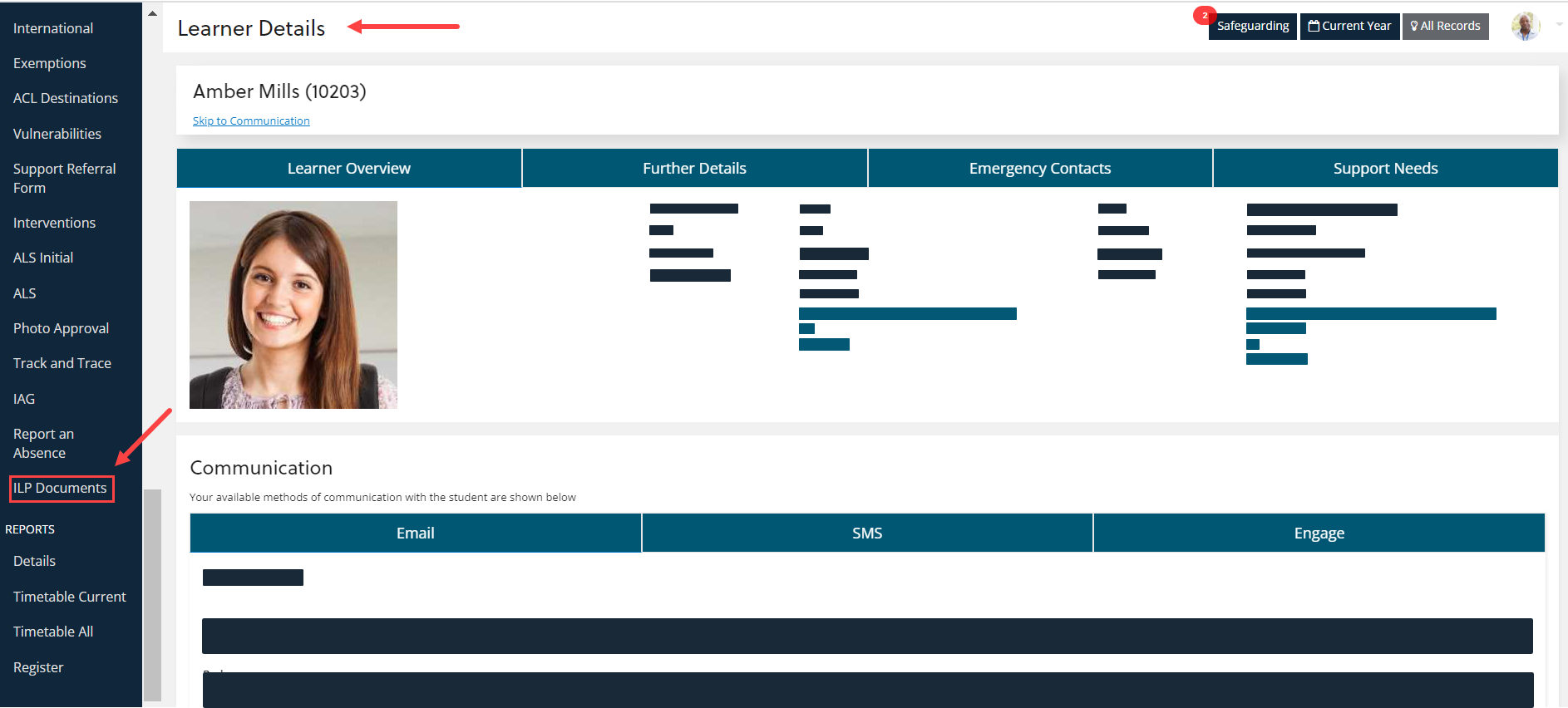Open the Engage communication tab

[x=1319, y=533]
